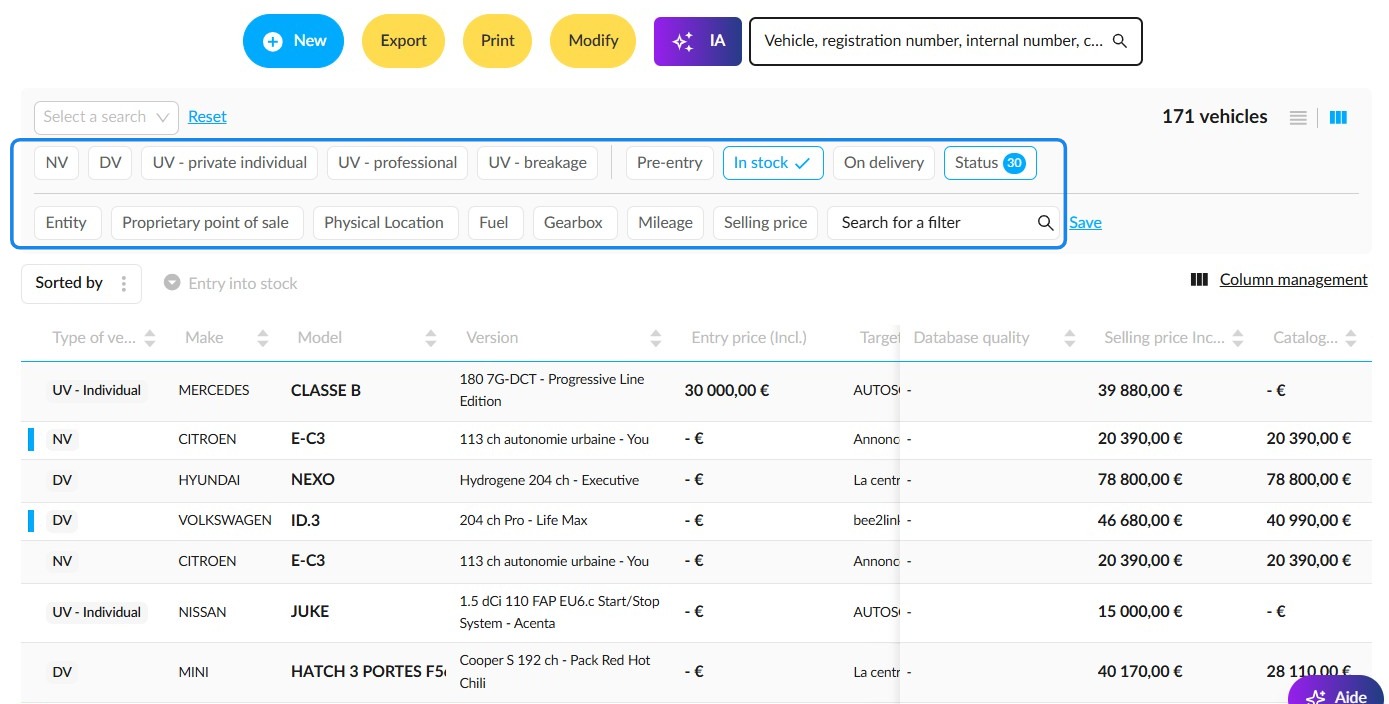This screenshot has width=1389, height=704.
Task: Switch to list view icon
Action: click(x=1298, y=118)
